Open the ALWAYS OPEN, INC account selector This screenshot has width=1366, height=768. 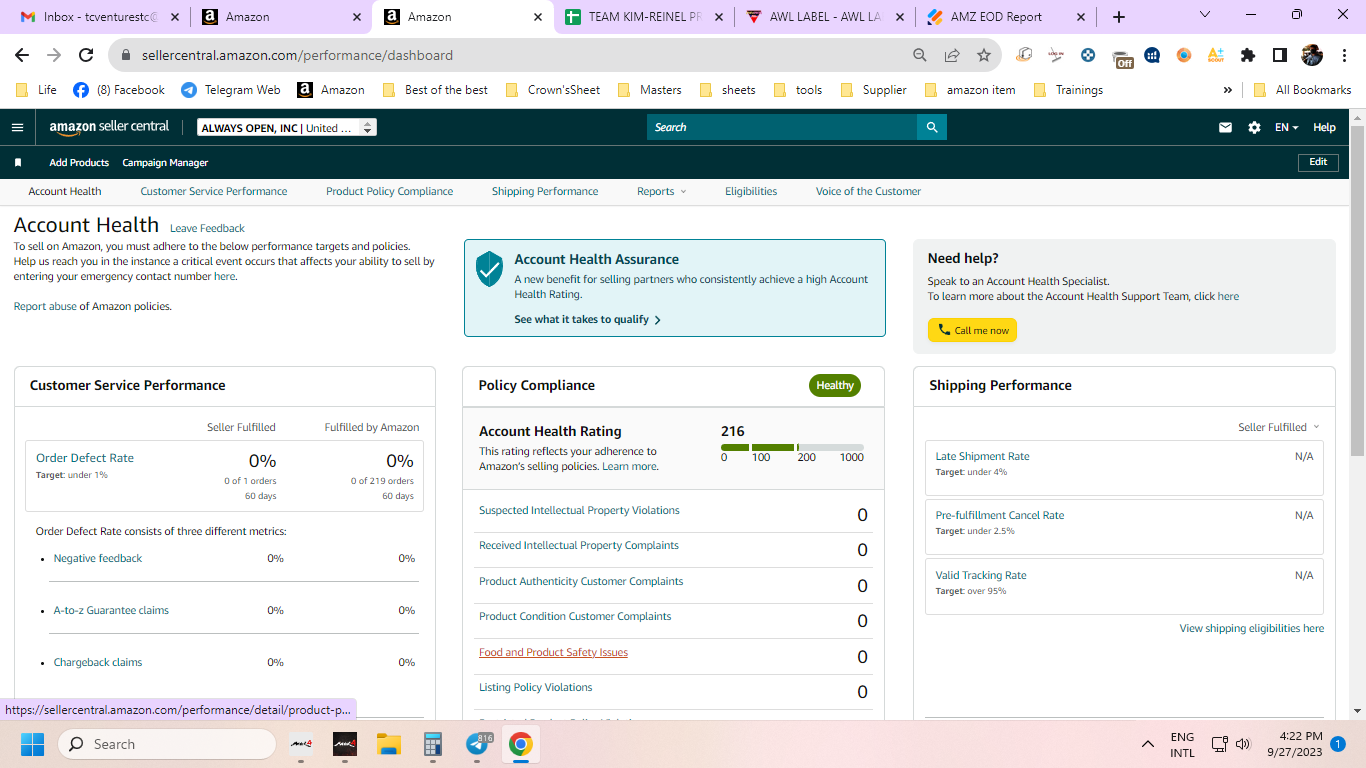pos(287,127)
